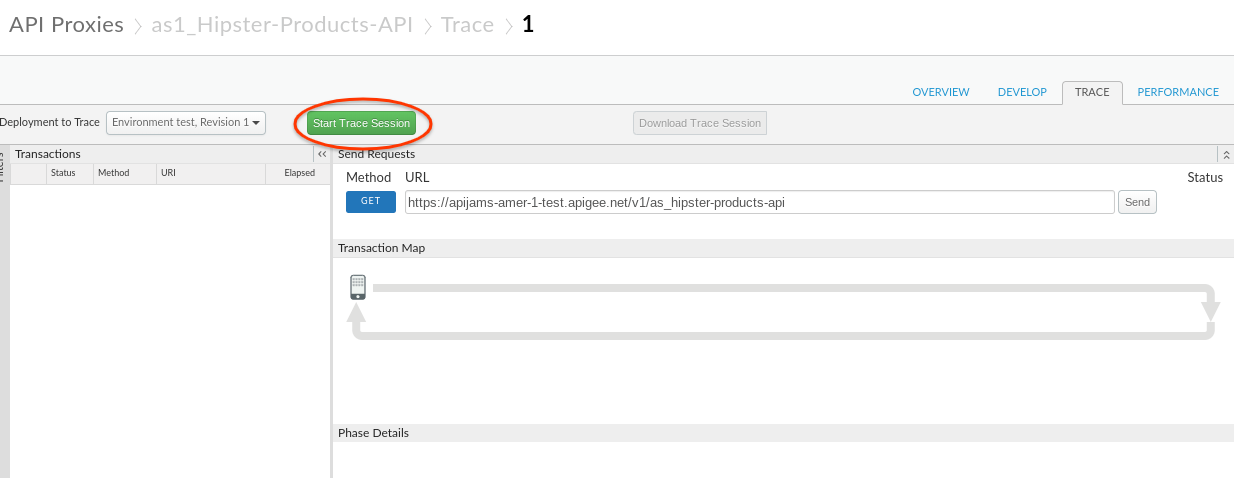1236x481 pixels.
Task: Select the Trace tab
Action: pyautogui.click(x=1092, y=92)
